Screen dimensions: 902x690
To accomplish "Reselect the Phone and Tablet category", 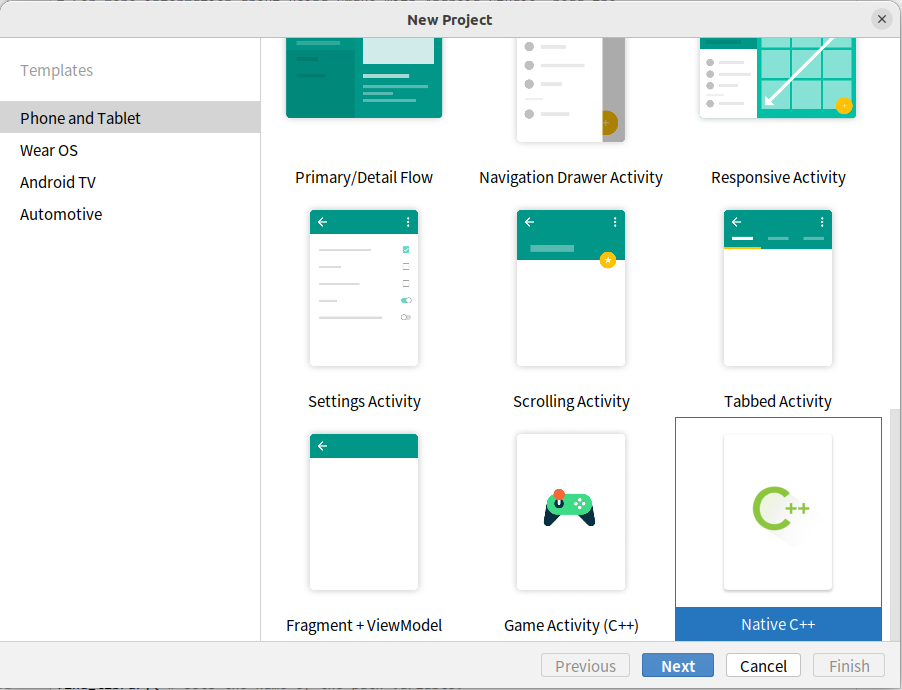I will (x=78, y=118).
